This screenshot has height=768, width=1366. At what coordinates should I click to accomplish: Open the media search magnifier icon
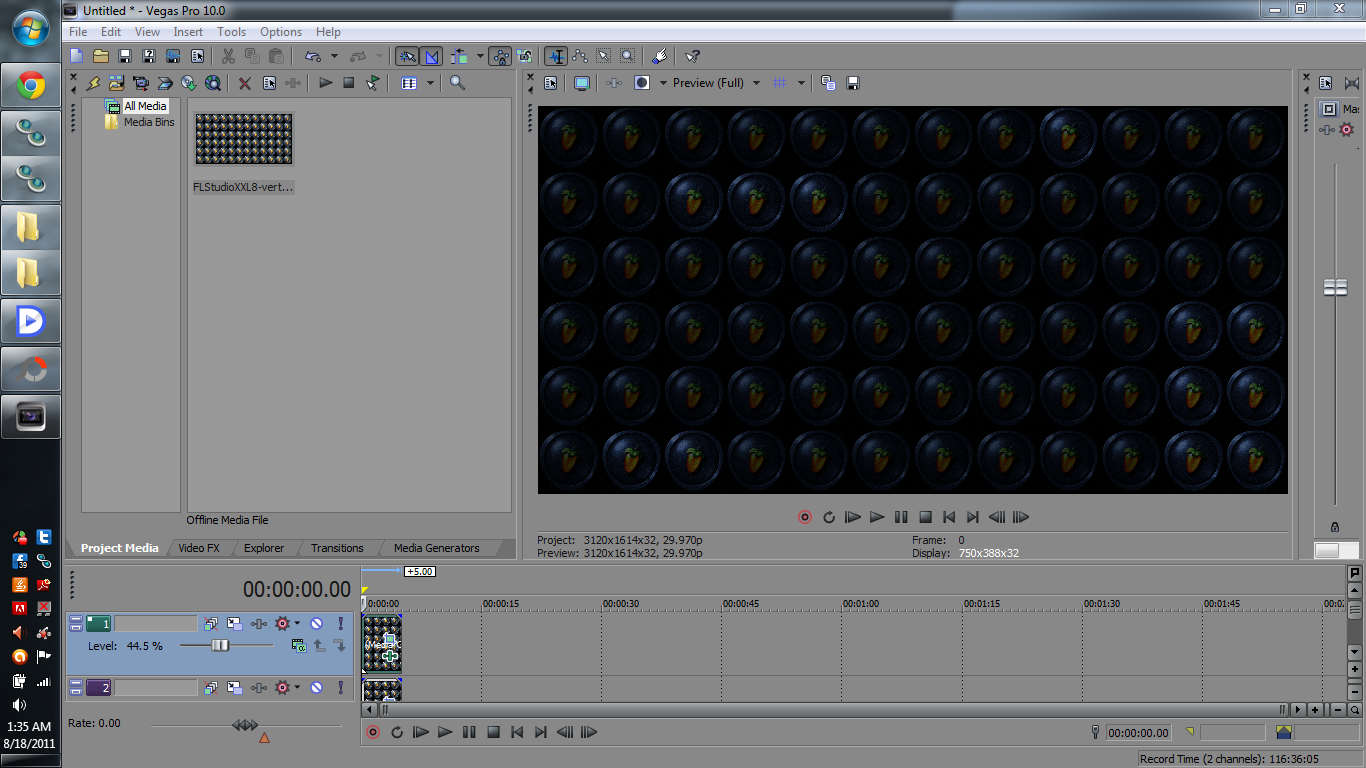[x=458, y=83]
